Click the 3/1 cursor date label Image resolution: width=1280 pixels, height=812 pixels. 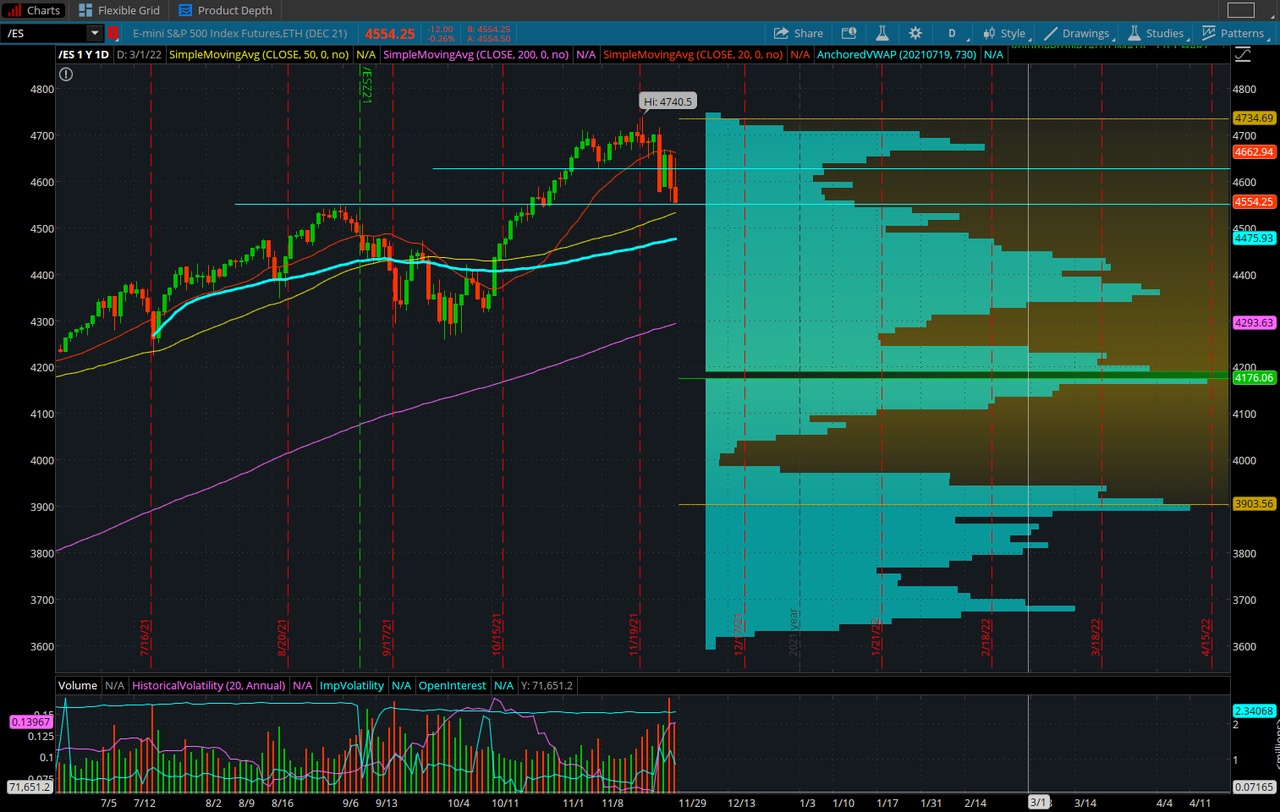tap(1039, 802)
